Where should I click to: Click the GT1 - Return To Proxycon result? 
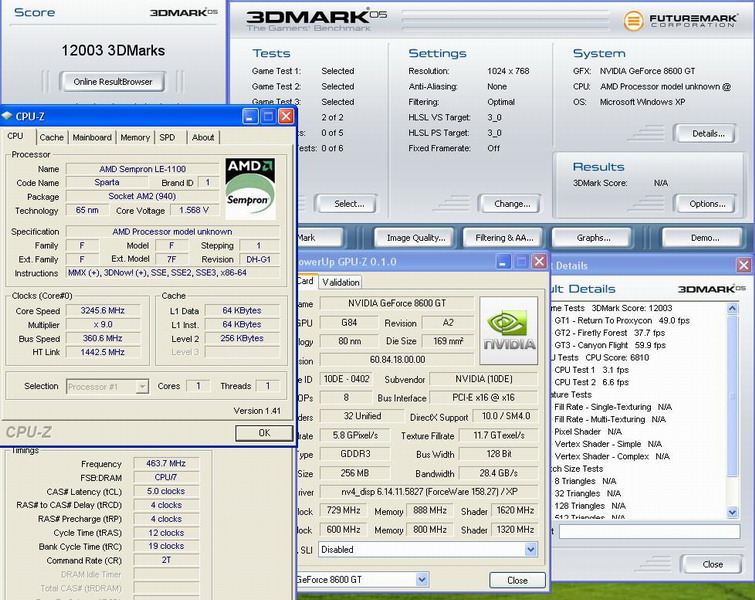point(622,321)
